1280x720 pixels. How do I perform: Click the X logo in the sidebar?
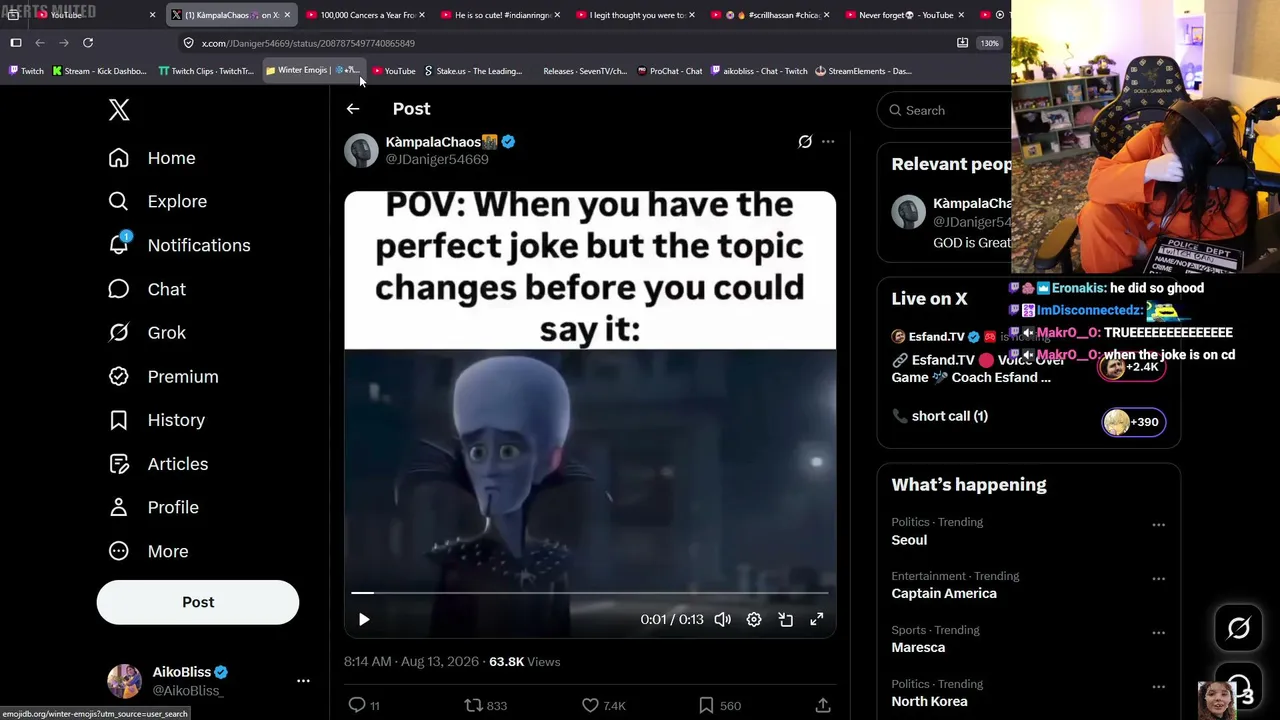[x=119, y=110]
